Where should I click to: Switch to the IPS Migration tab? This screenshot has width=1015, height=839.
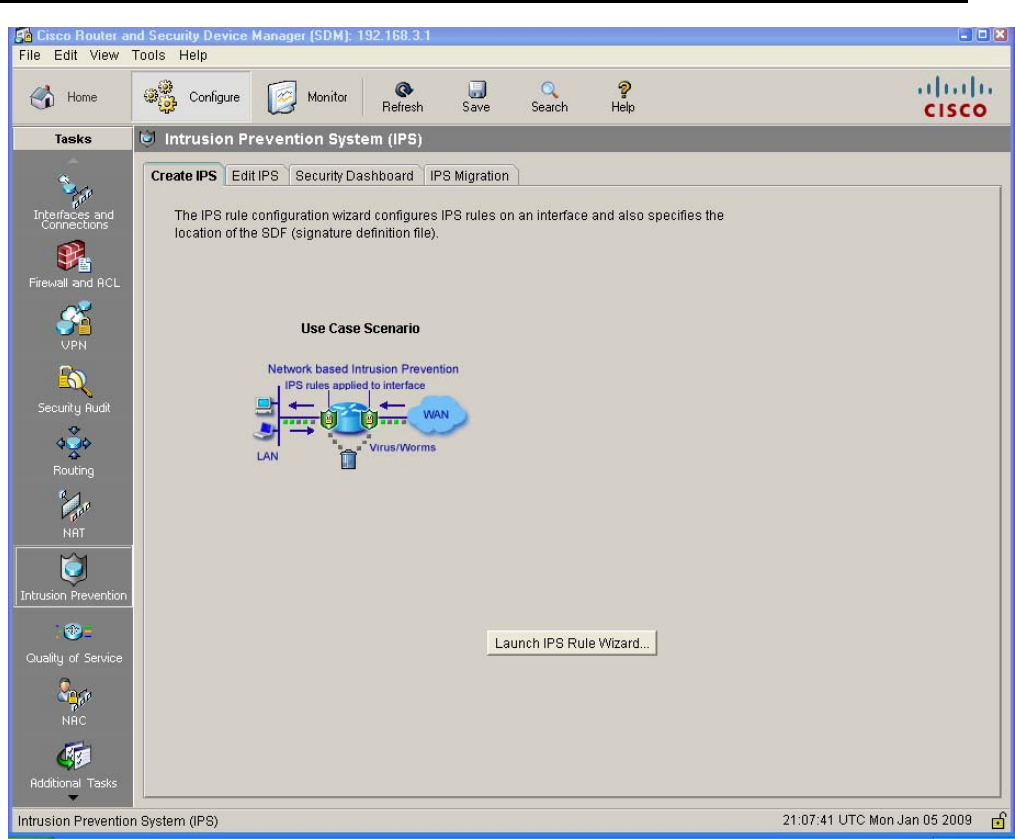tap(469, 175)
